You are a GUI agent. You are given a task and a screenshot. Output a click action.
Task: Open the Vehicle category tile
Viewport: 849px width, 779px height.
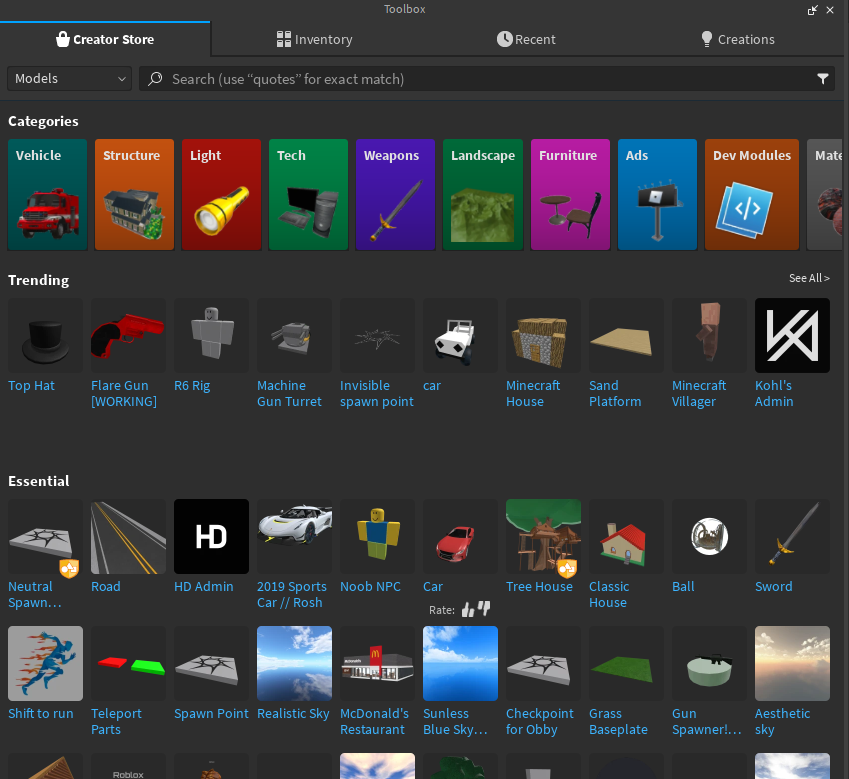click(x=48, y=195)
